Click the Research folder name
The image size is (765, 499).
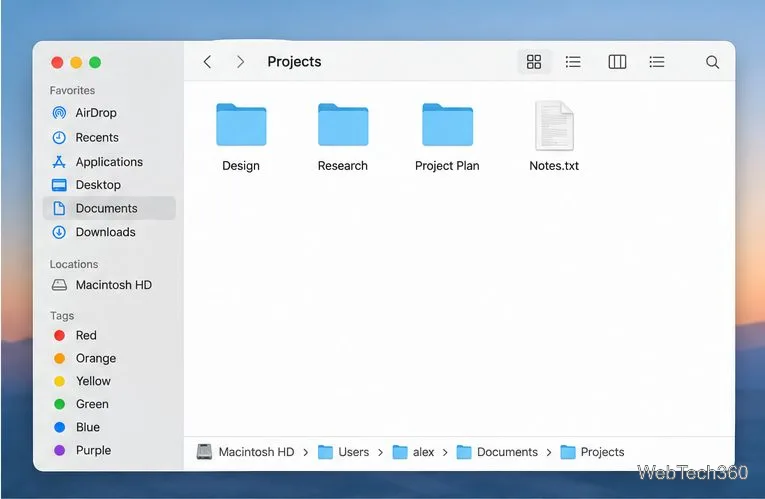tap(342, 166)
